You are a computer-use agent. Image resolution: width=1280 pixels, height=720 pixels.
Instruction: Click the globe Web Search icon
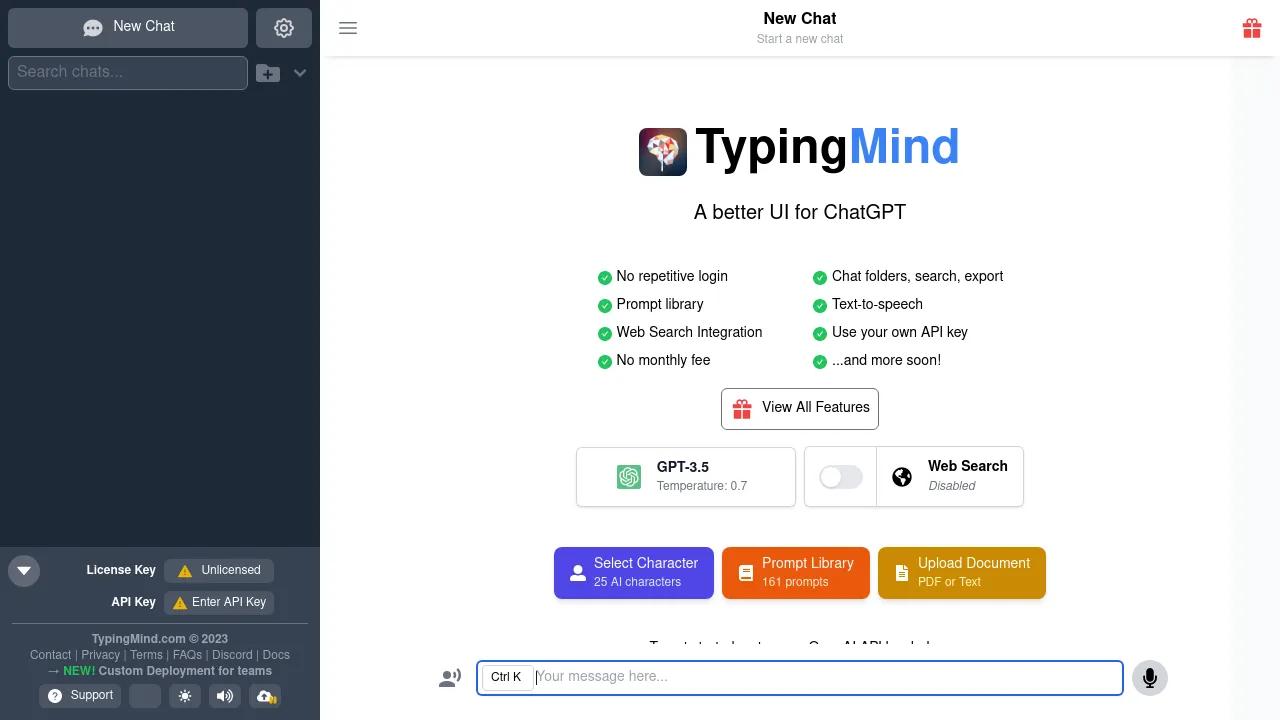[x=902, y=477]
